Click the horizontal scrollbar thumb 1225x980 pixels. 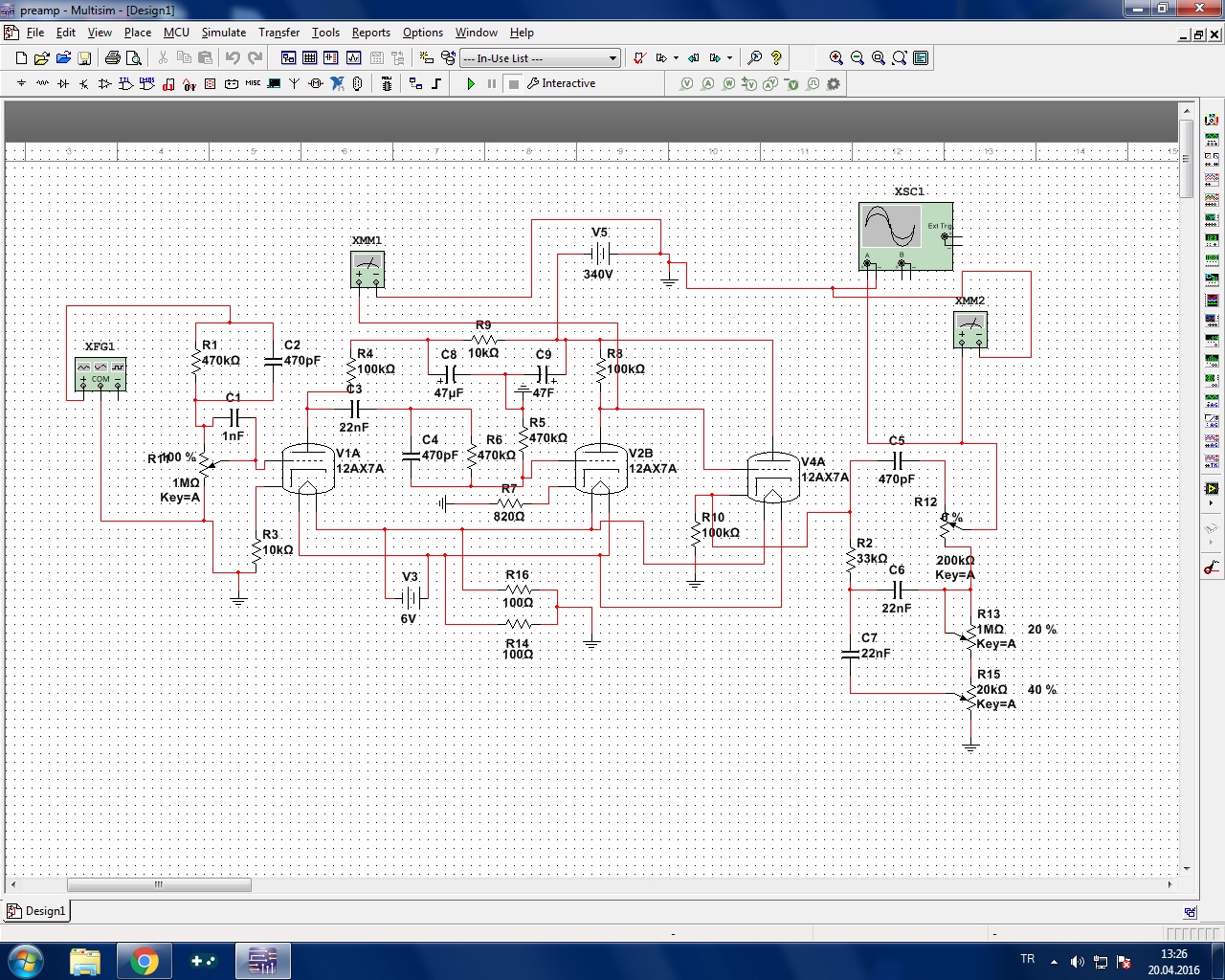[x=159, y=885]
